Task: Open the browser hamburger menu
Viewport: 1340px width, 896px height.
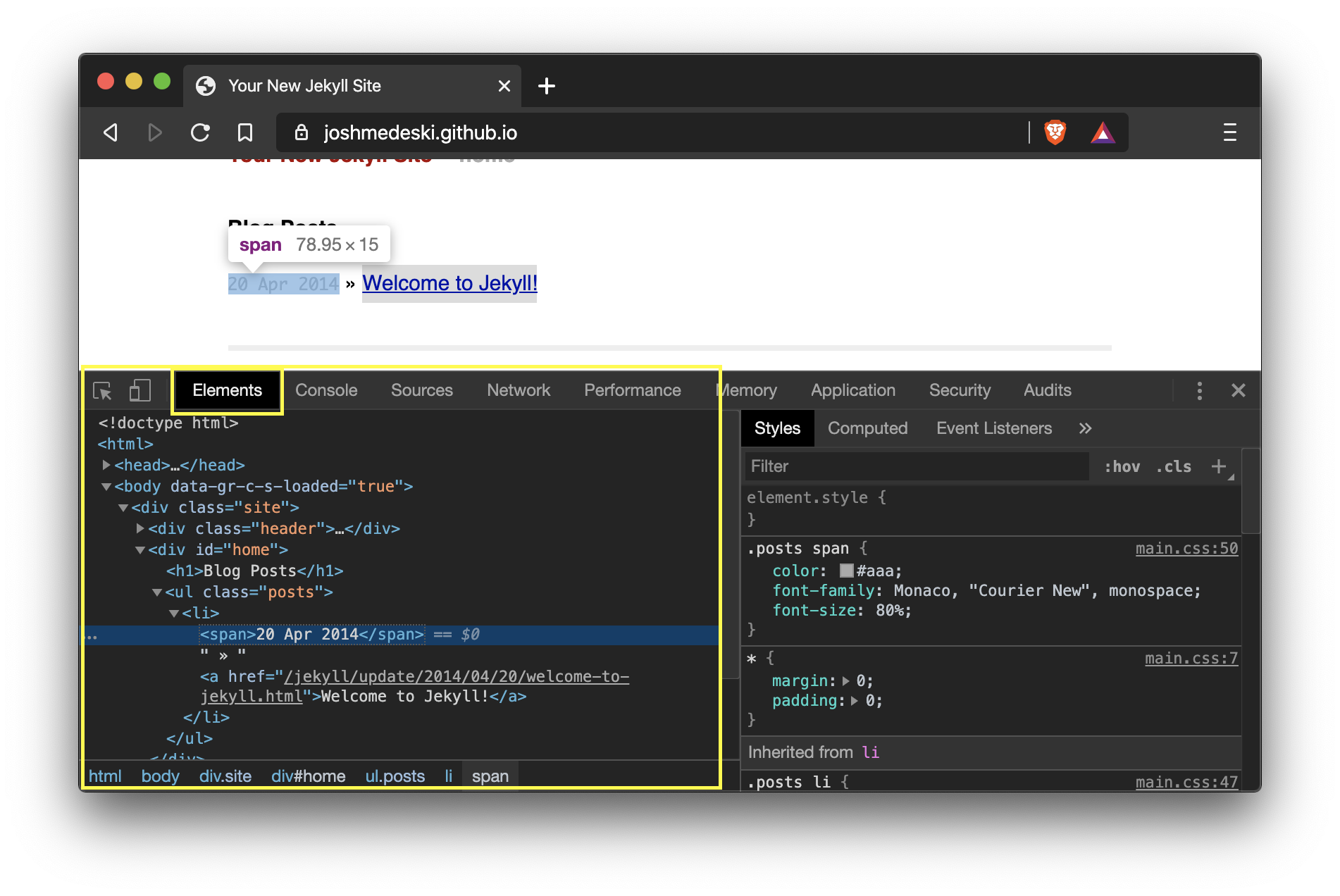Action: click(1229, 132)
